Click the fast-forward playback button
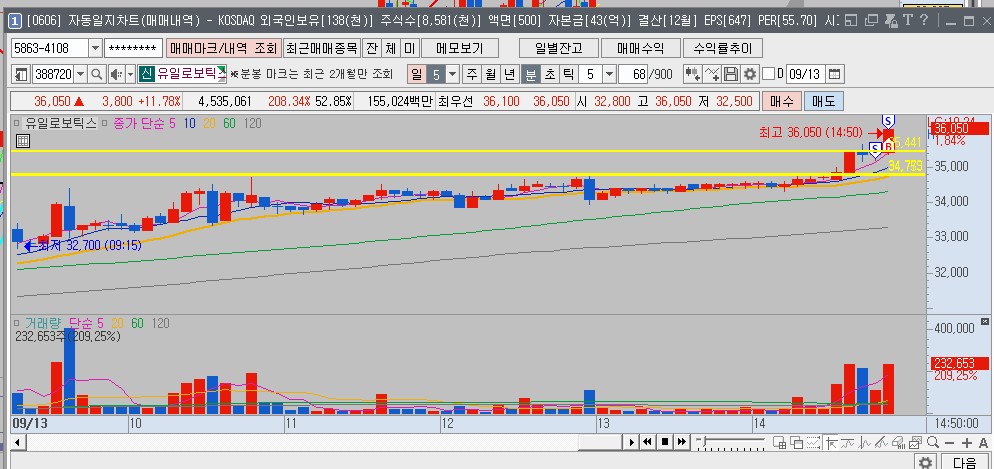This screenshot has width=994, height=469. (681, 442)
